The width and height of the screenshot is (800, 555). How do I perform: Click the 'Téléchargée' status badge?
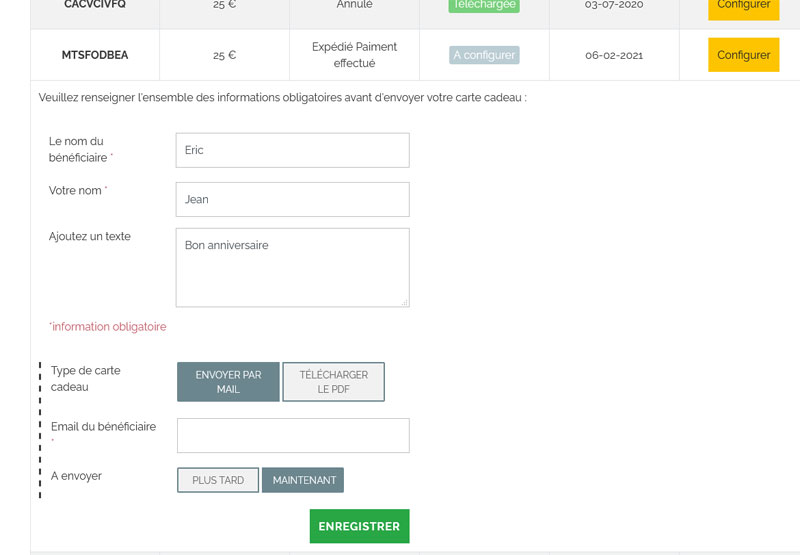[x=484, y=5]
